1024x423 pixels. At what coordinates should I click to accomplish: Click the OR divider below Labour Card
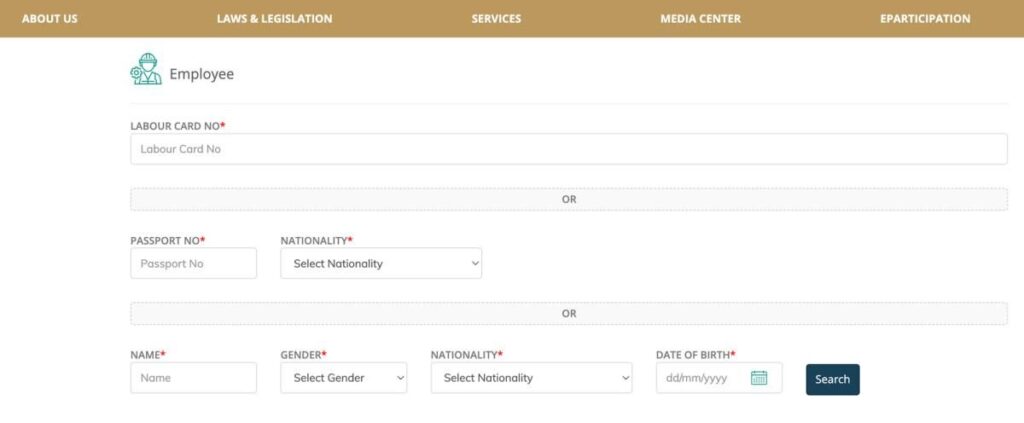[x=568, y=199]
